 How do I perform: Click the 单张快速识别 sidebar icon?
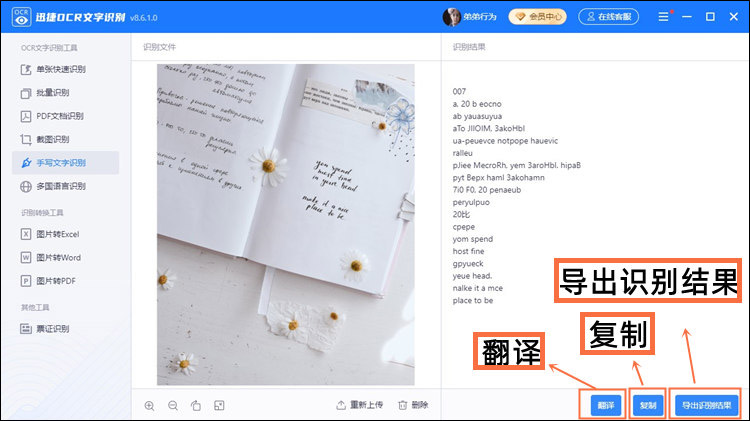point(26,70)
